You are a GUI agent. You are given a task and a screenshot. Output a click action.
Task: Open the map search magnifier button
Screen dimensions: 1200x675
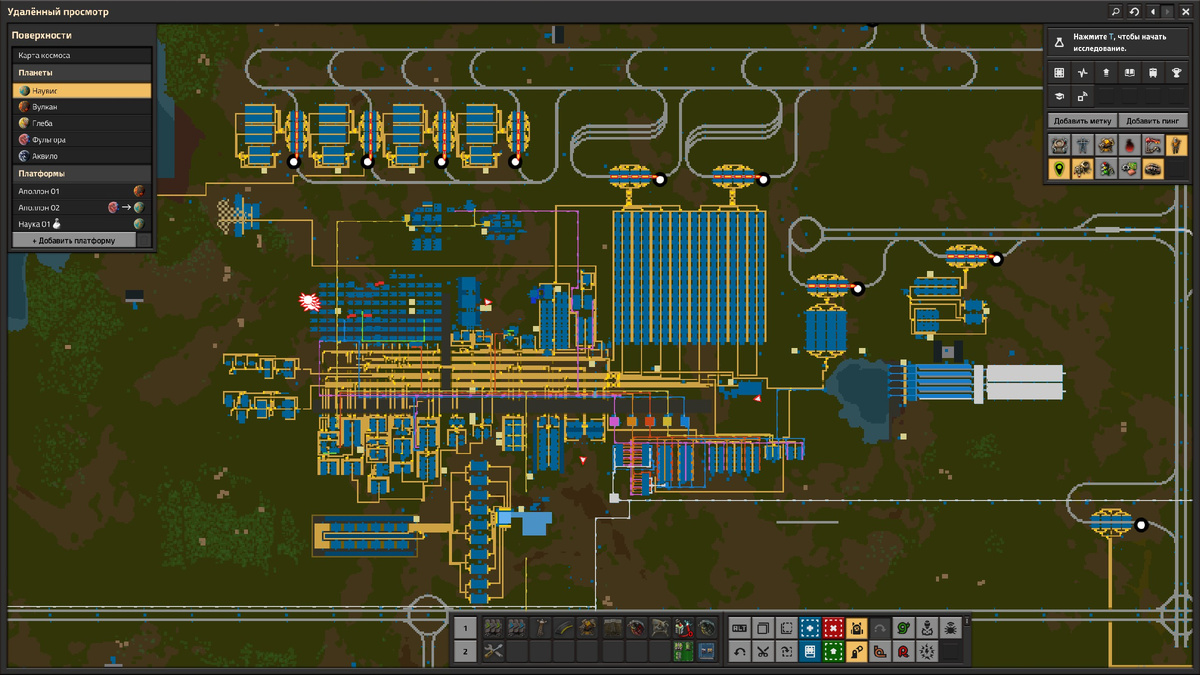(x=1115, y=11)
